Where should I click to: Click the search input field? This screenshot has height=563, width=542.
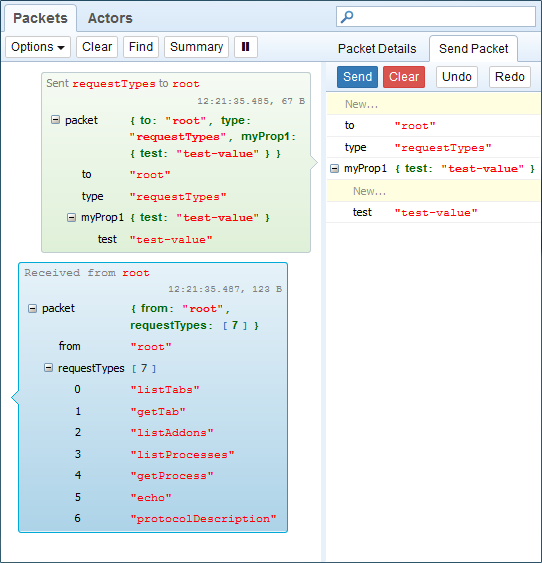tap(436, 17)
